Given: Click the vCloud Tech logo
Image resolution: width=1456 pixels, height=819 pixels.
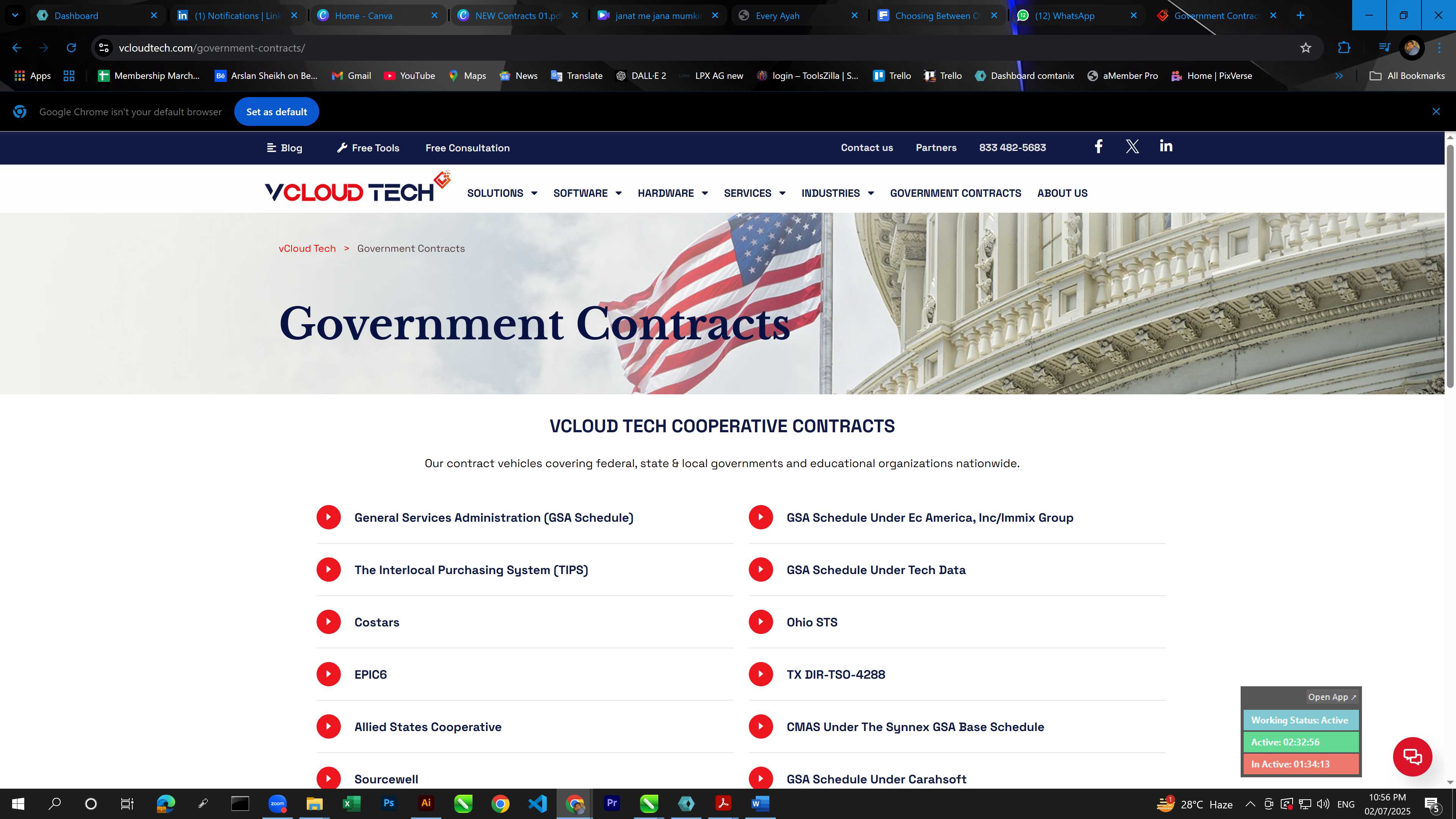Looking at the screenshot, I should 357,187.
